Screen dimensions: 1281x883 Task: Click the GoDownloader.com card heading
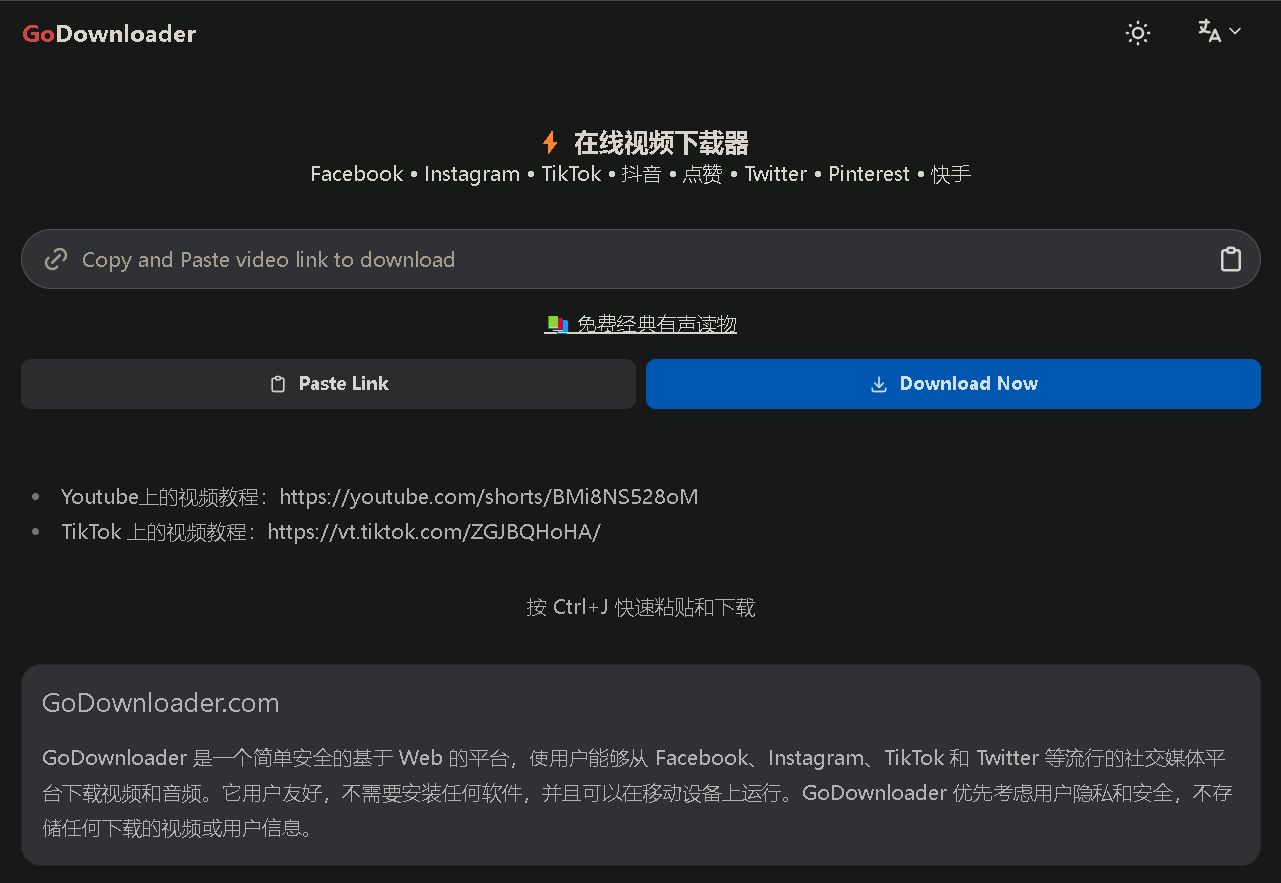pos(161,703)
